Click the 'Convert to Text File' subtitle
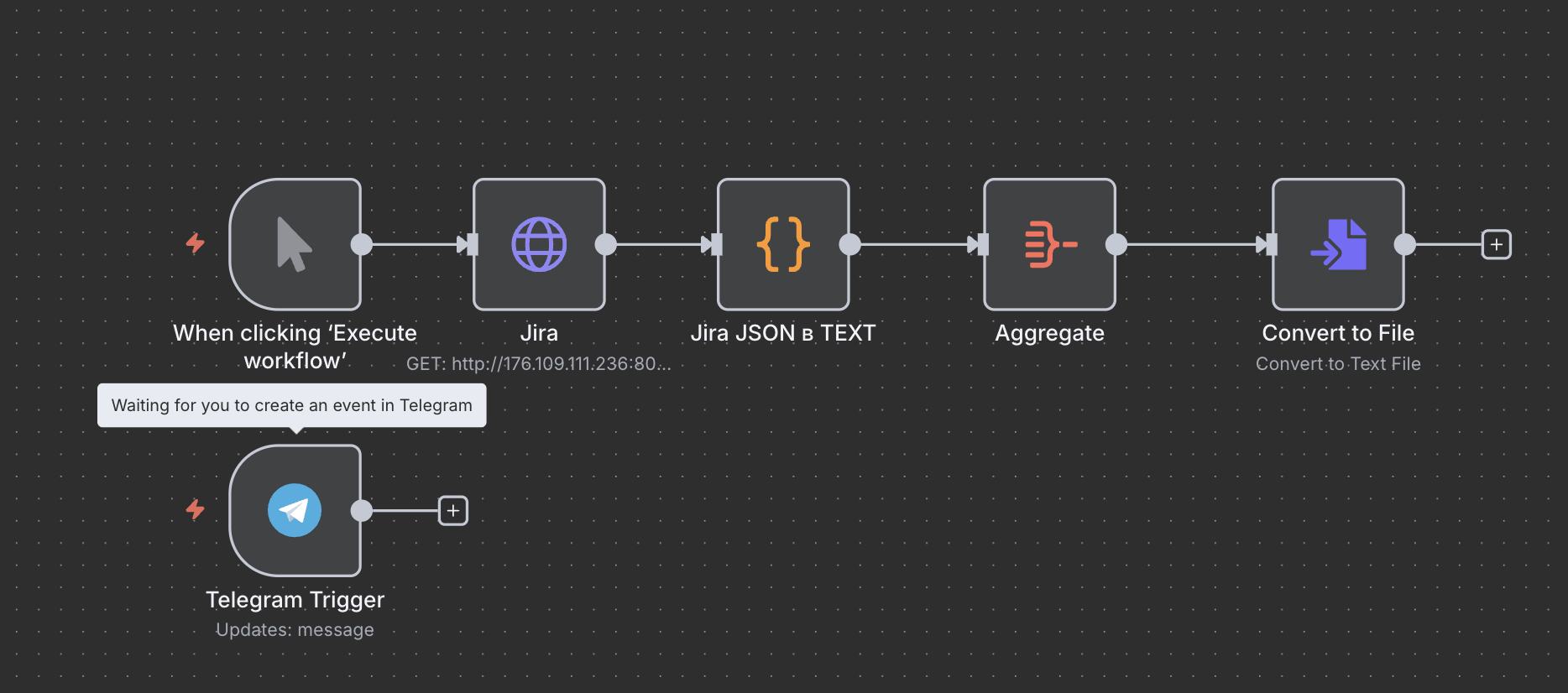This screenshot has width=1568, height=693. [1338, 364]
